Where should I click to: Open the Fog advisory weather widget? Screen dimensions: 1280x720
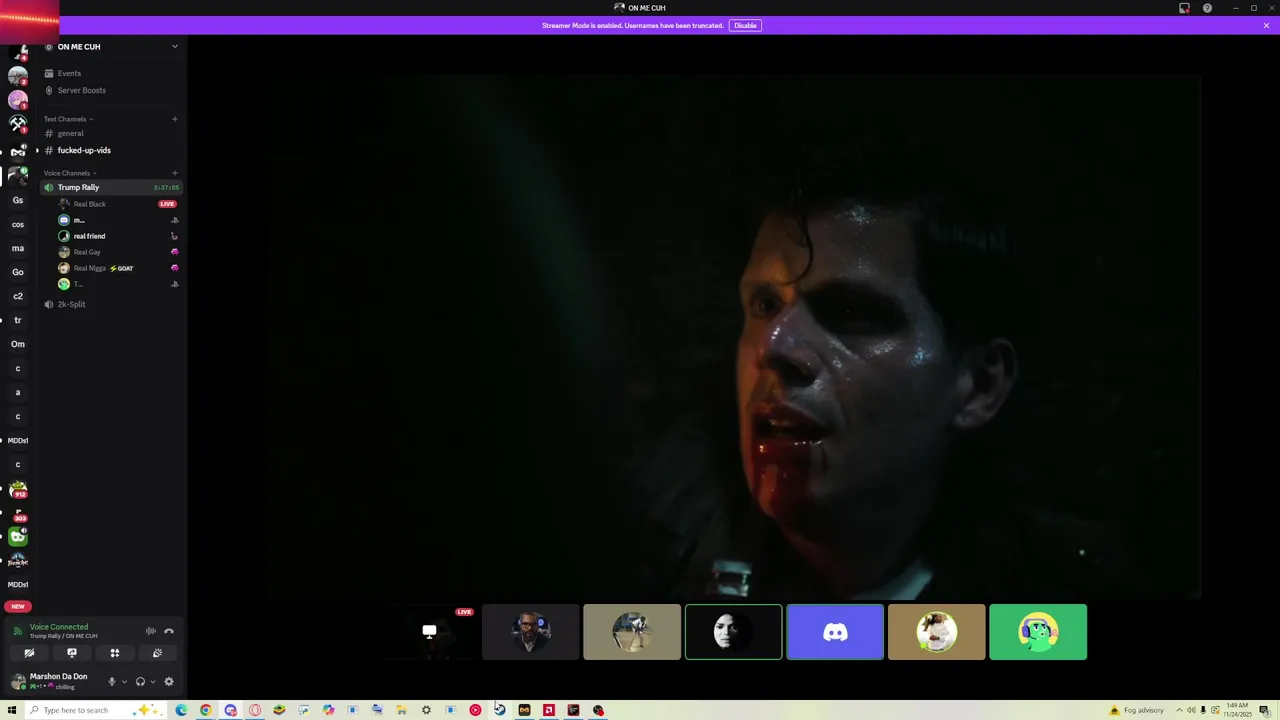point(1136,710)
